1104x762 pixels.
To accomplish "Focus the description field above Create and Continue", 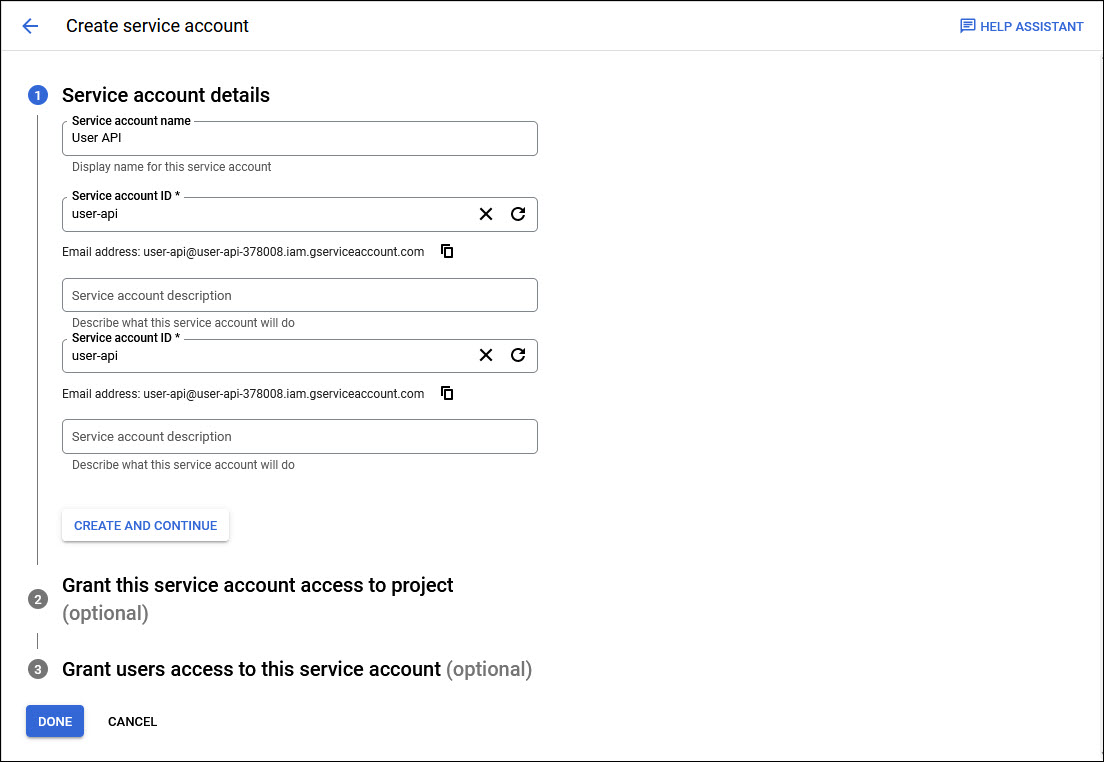I will pos(298,437).
